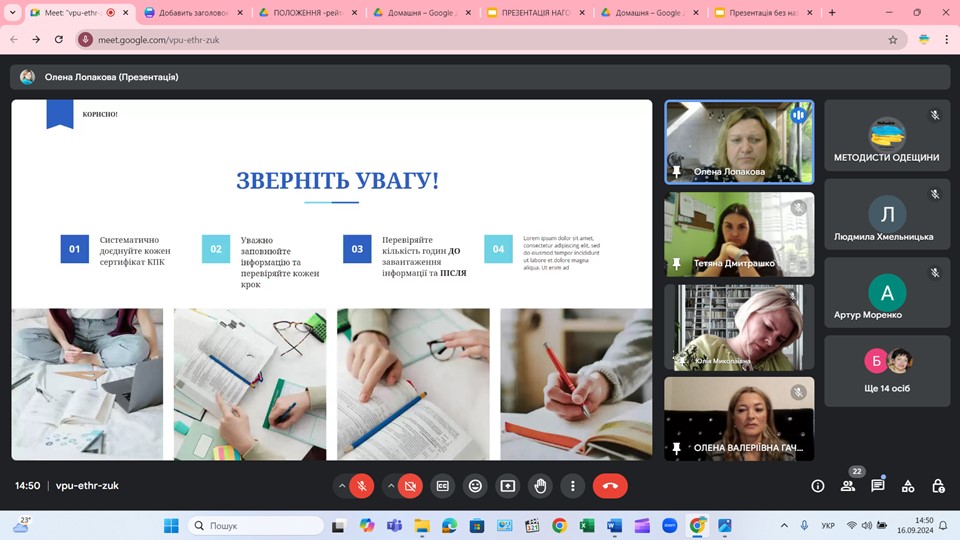Raise your hand in the meeting

click(540, 486)
